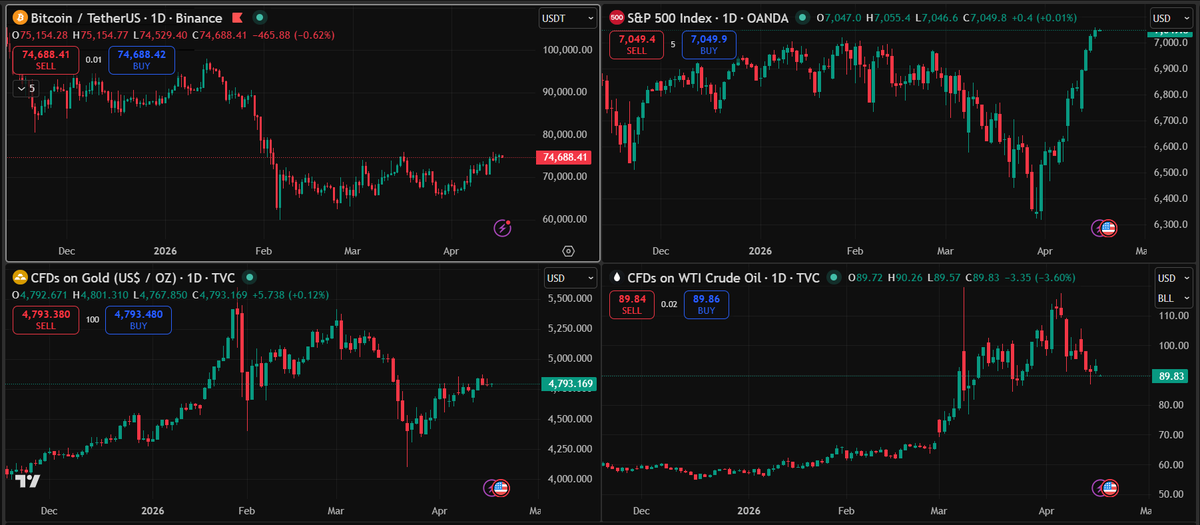This screenshot has height=525, width=1200.
Task: Click the 6,300.0 level on S&P 500 axis
Action: click(1170, 224)
